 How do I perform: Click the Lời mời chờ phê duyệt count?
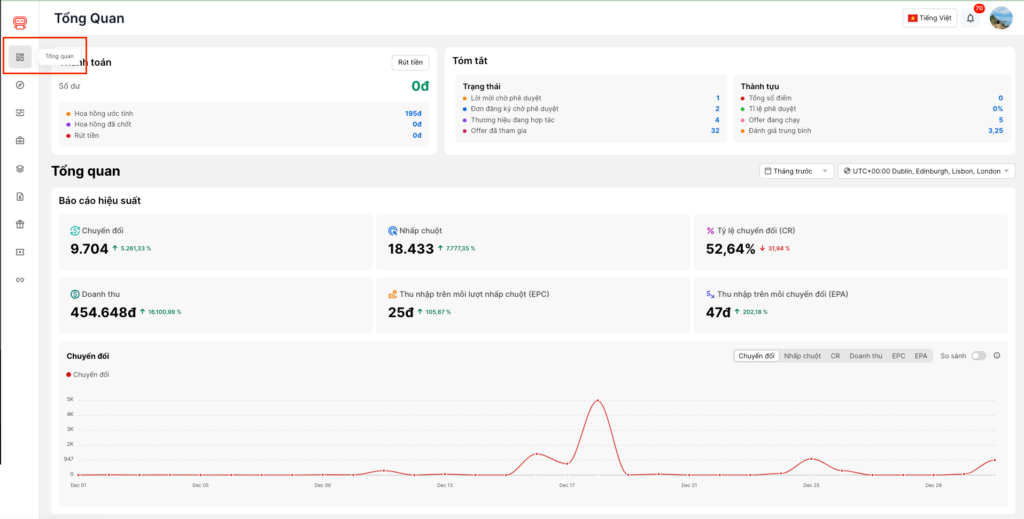point(717,98)
